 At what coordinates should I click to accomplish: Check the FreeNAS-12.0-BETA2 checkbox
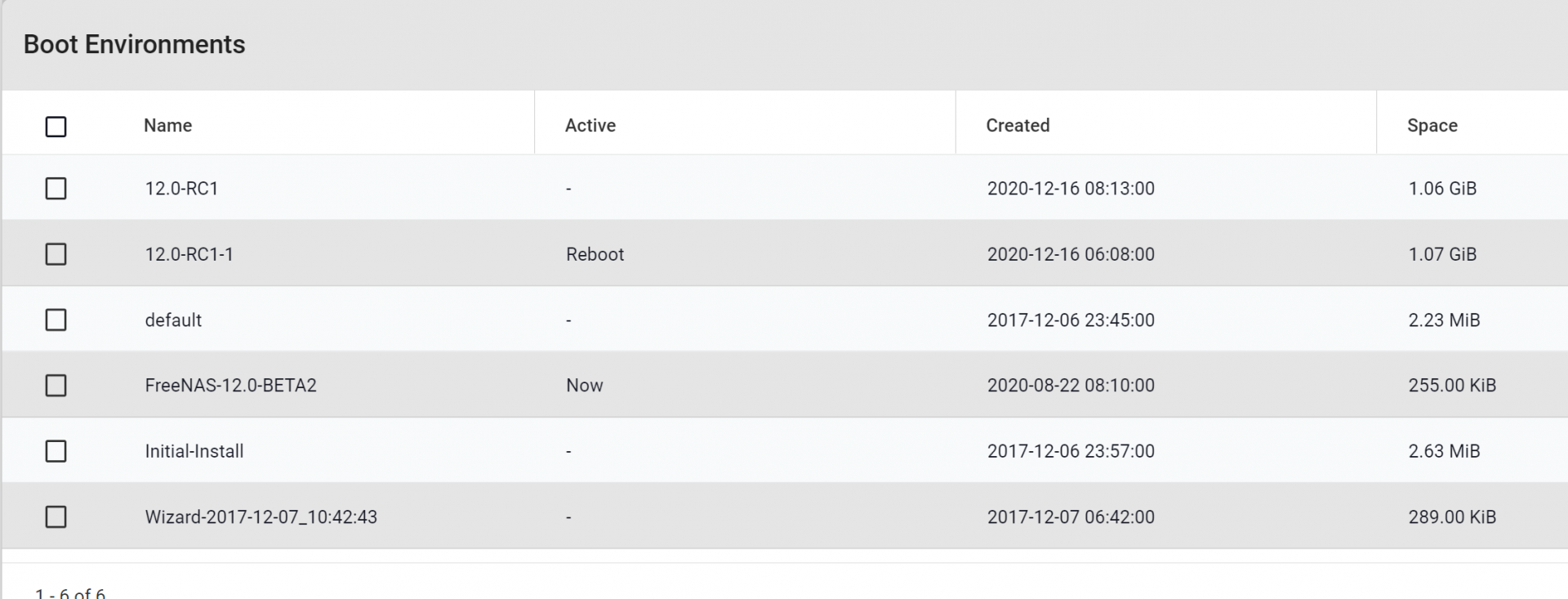pyautogui.click(x=56, y=385)
